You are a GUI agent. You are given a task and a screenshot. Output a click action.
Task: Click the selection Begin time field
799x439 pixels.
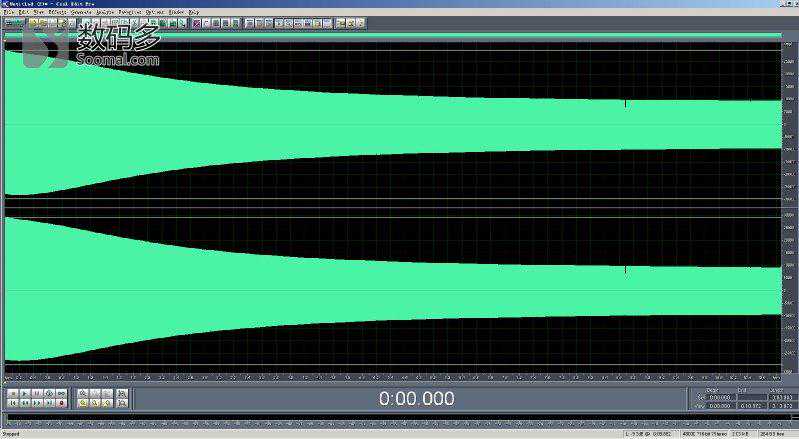720,397
